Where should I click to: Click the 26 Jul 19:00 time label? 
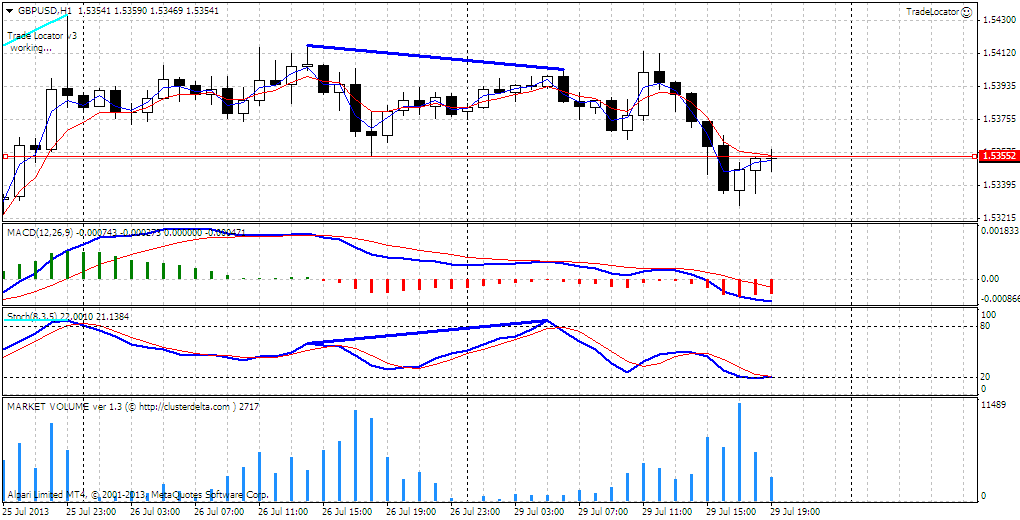pos(409,512)
